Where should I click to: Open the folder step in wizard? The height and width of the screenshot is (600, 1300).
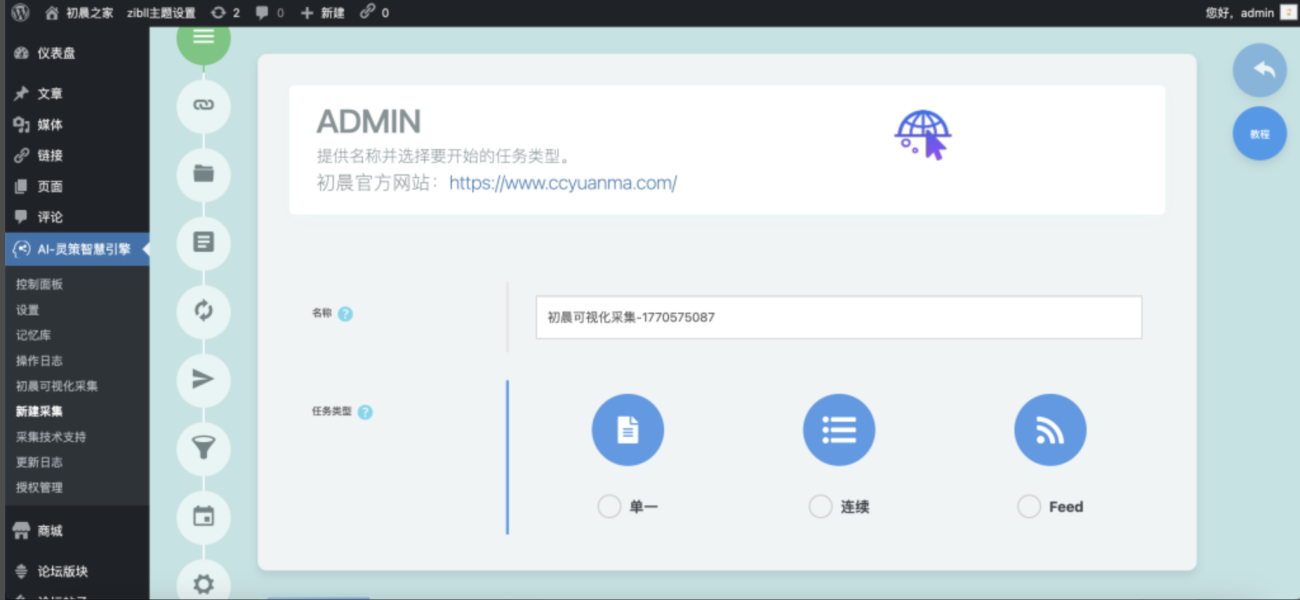(x=203, y=174)
